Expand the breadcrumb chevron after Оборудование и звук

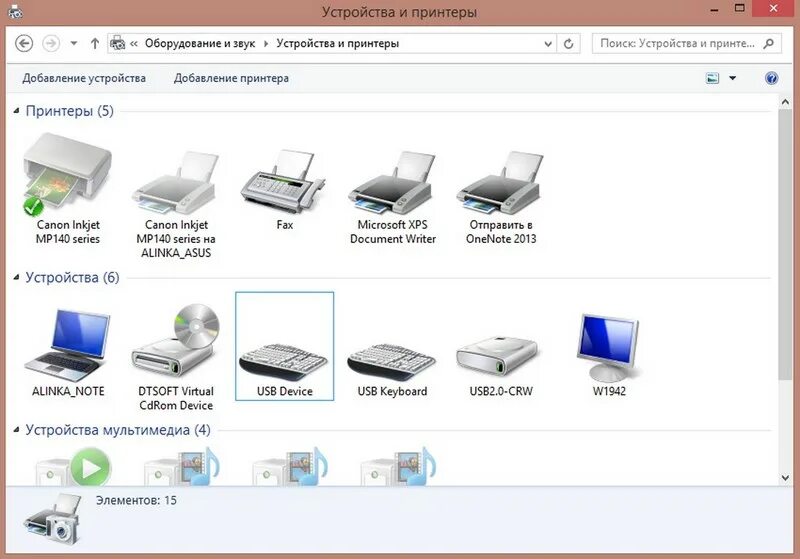(x=266, y=43)
